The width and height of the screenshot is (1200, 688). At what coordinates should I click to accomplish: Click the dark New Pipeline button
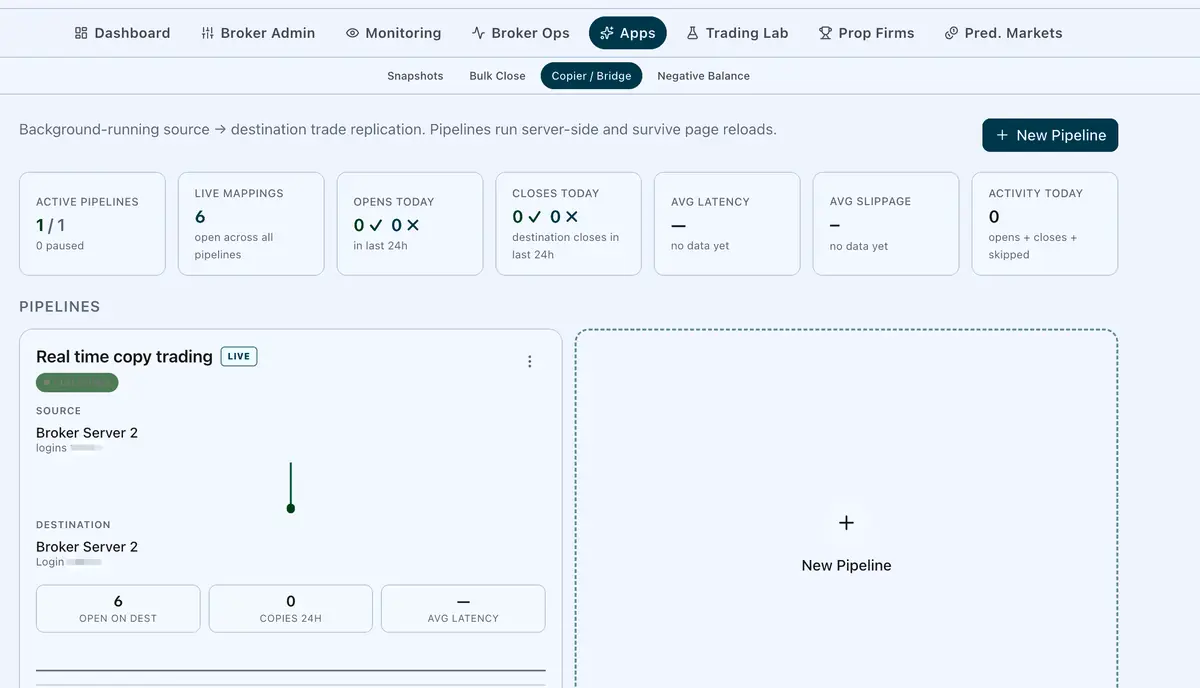click(x=1050, y=135)
